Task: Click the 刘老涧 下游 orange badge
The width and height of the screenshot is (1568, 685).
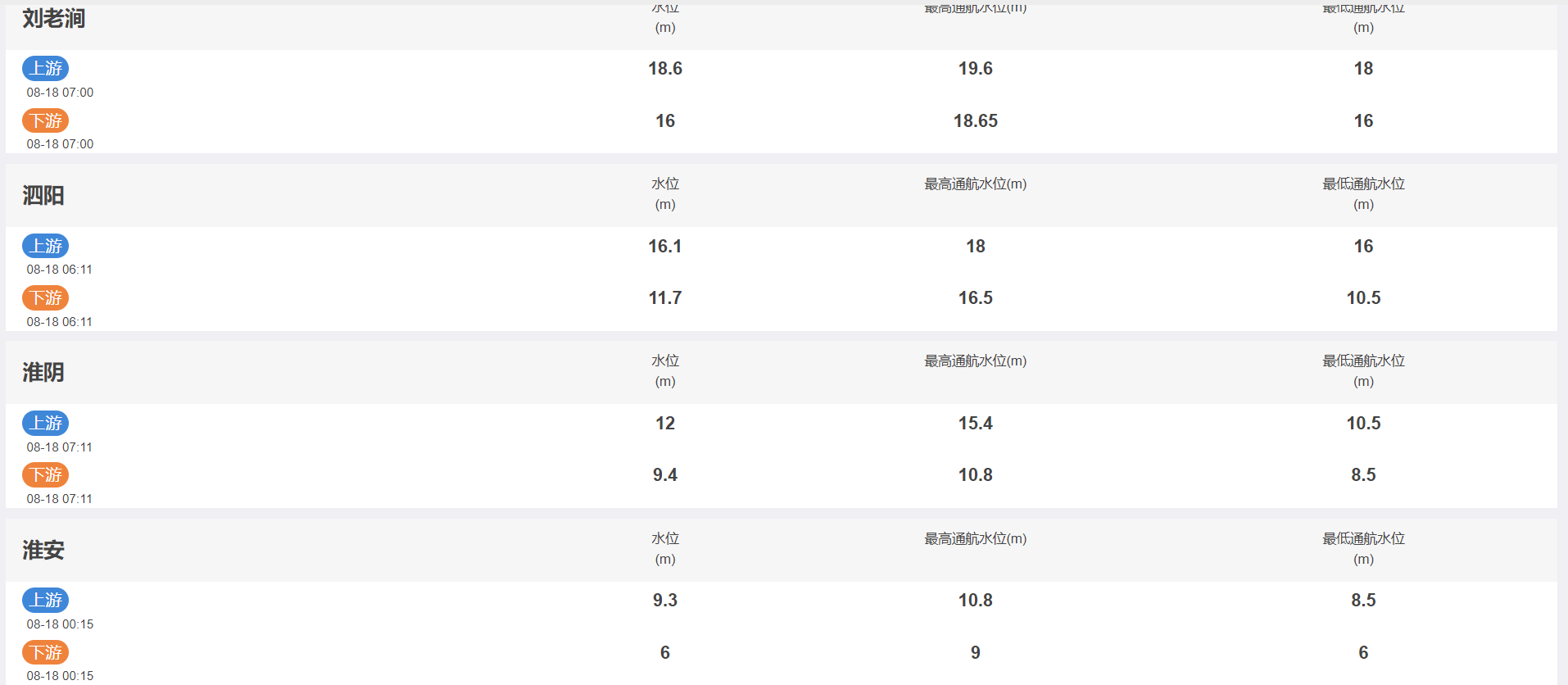Action: [x=45, y=121]
